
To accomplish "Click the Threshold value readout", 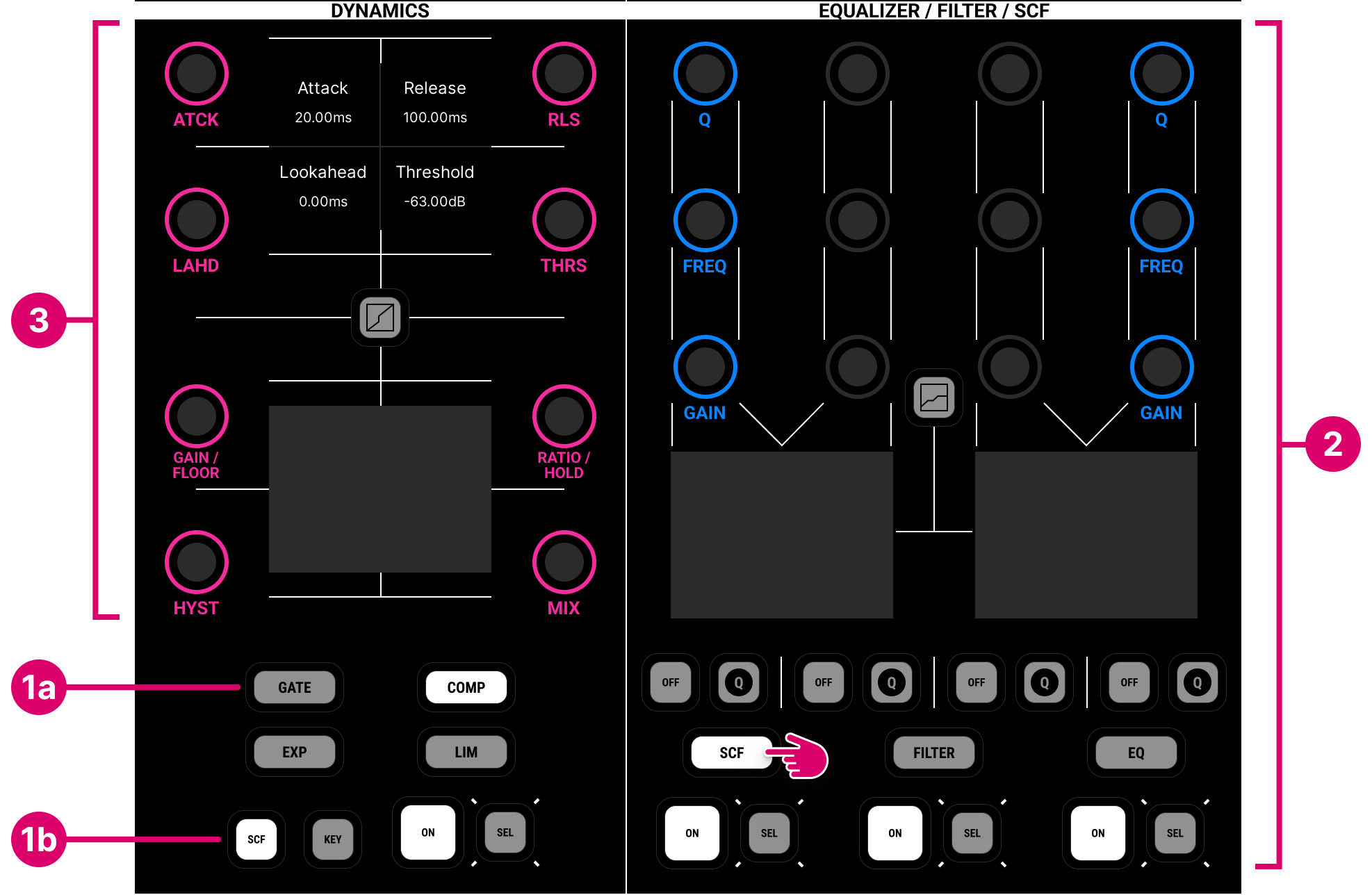I will tap(434, 202).
